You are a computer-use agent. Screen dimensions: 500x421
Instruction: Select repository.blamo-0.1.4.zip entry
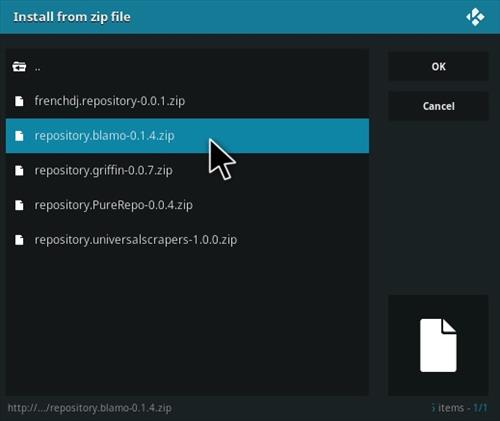click(187, 136)
